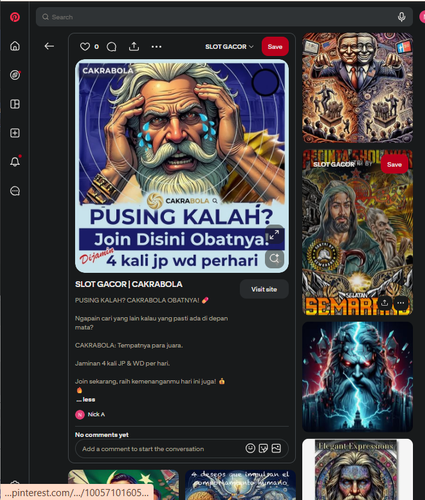Open the board selector dropdown SLOT GACOR
425x500 pixels.
click(229, 47)
